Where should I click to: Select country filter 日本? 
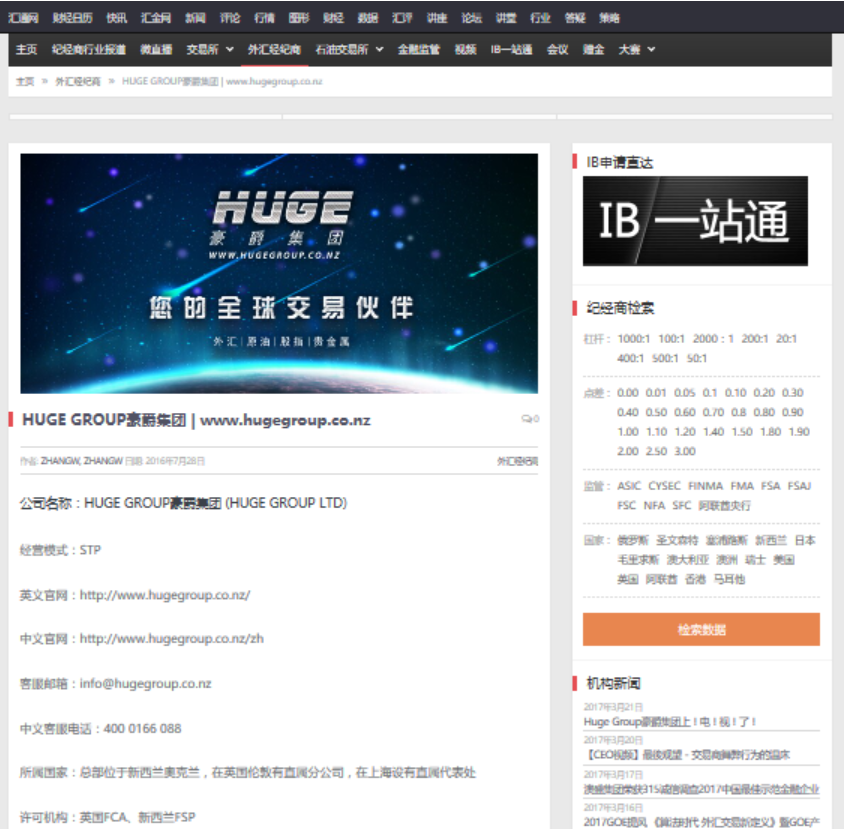coord(805,540)
